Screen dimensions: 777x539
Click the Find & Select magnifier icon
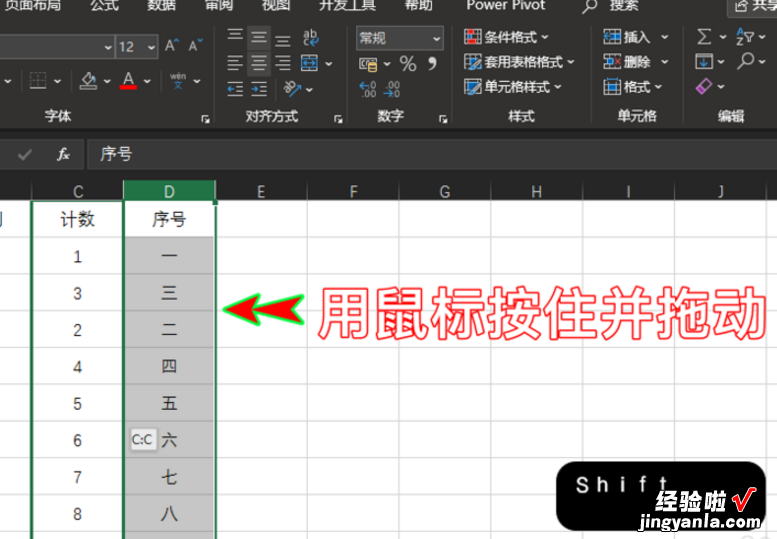(745, 61)
